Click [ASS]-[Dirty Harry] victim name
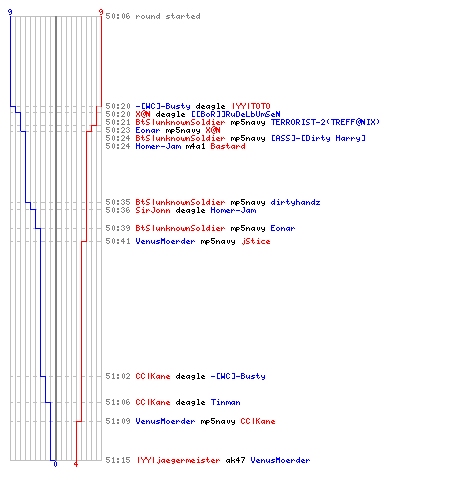Screen dimensions: 450x500 pos(318,138)
